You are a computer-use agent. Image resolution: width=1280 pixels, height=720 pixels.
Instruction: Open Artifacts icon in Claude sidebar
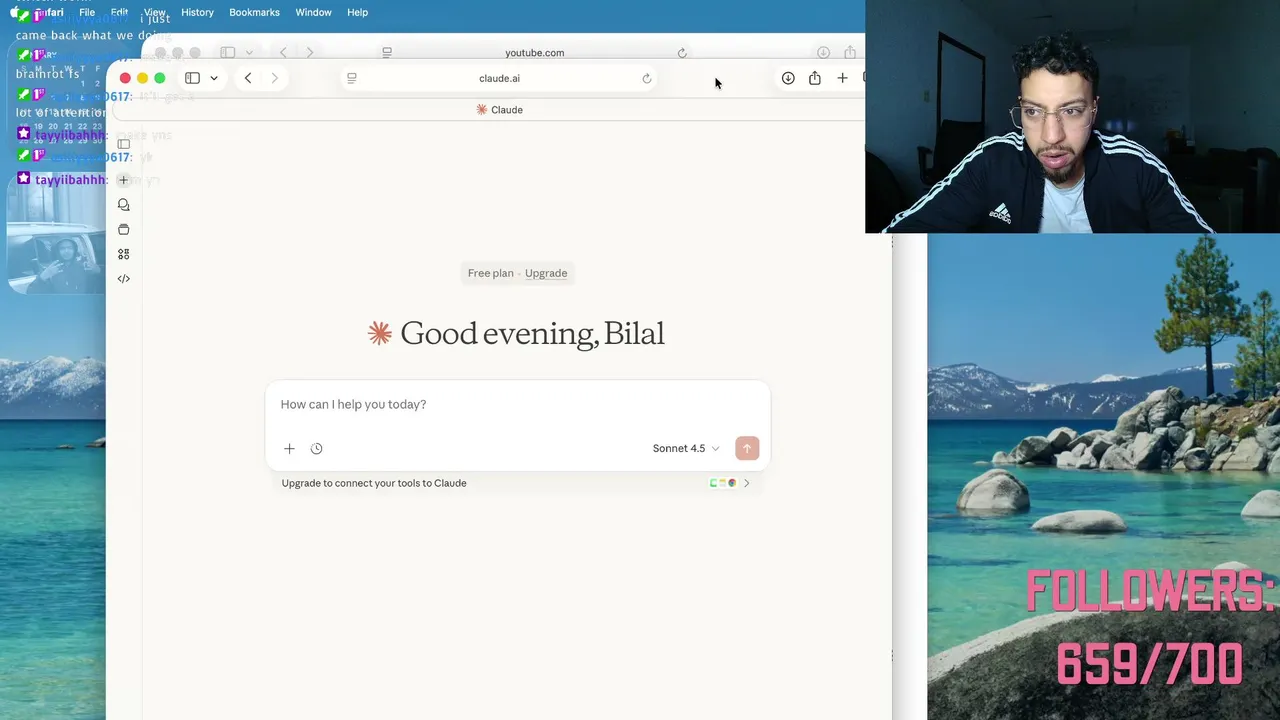(x=124, y=254)
